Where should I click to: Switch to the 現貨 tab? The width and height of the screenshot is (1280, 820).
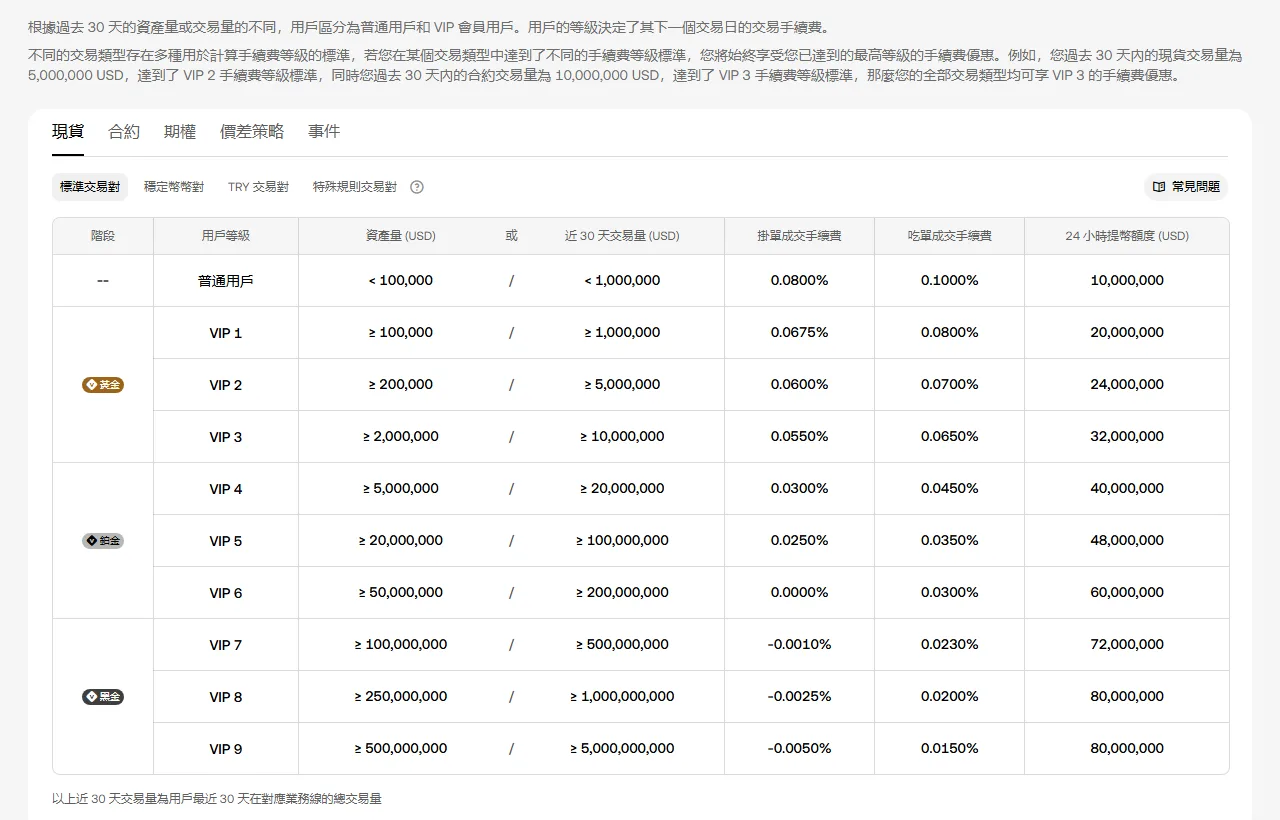pyautogui.click(x=68, y=132)
